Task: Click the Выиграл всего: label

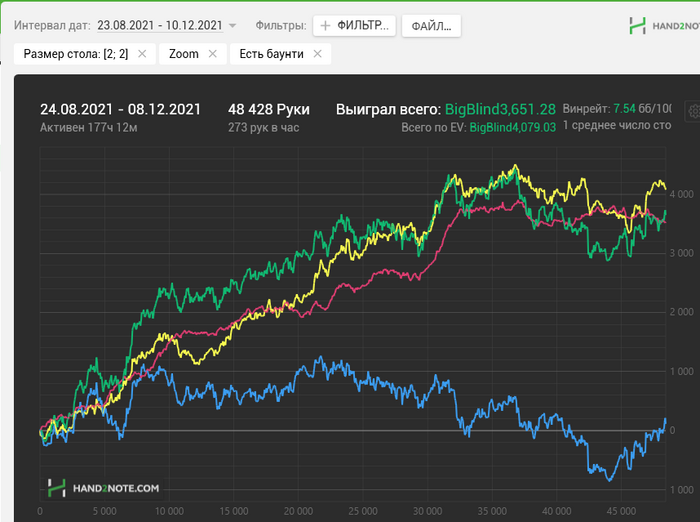Action: coord(388,109)
